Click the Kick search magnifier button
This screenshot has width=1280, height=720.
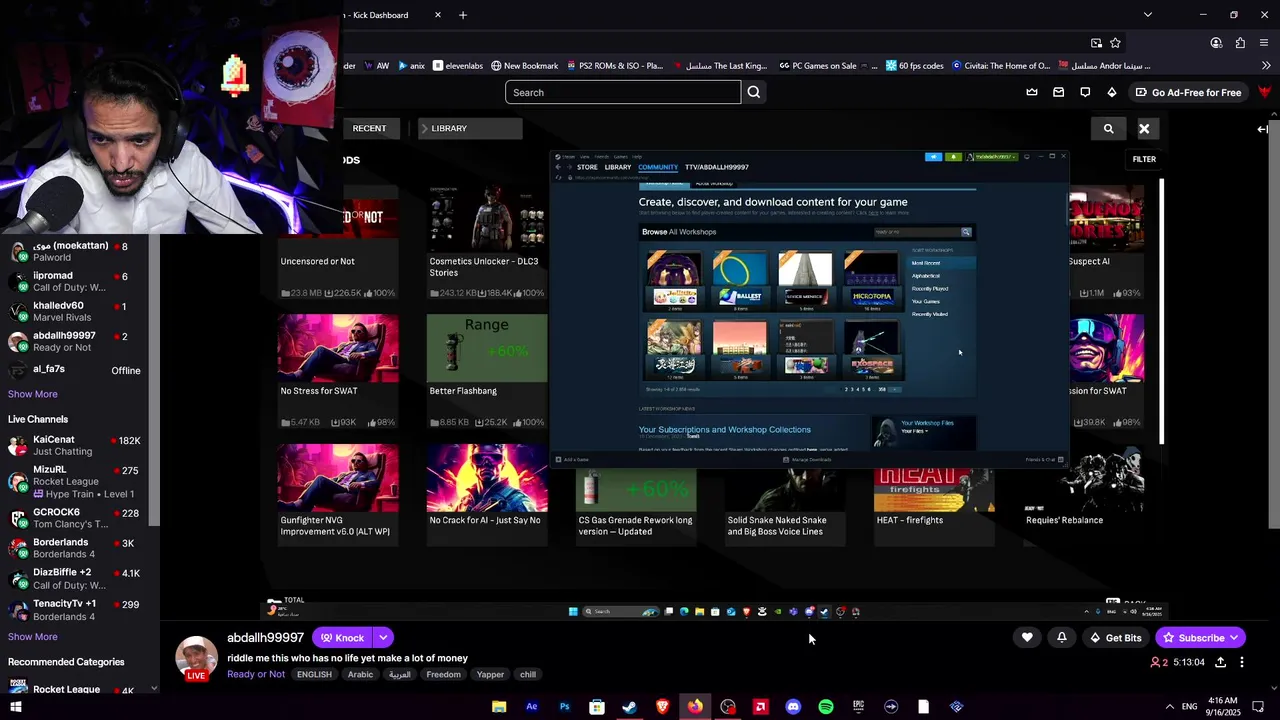(x=754, y=92)
